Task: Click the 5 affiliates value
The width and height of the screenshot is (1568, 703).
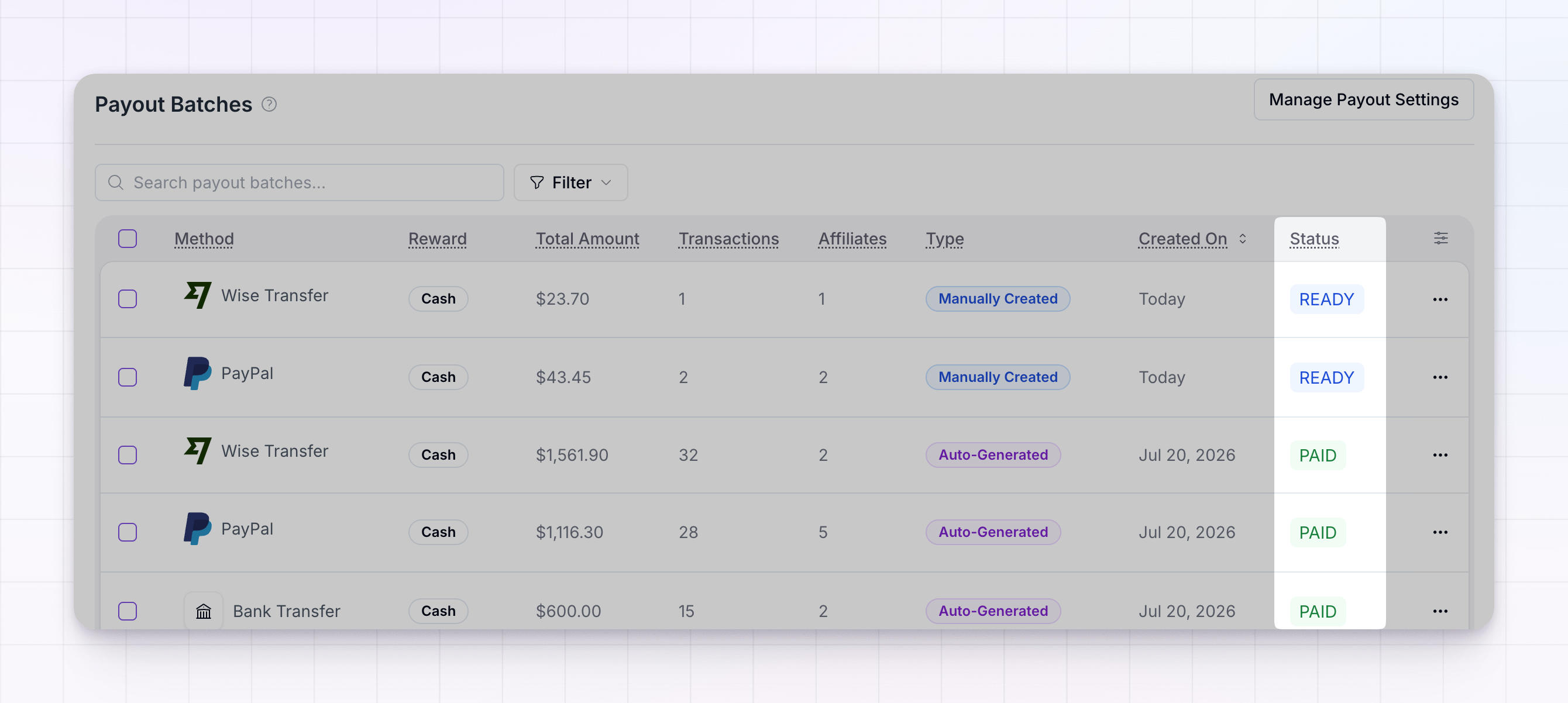Action: click(823, 532)
